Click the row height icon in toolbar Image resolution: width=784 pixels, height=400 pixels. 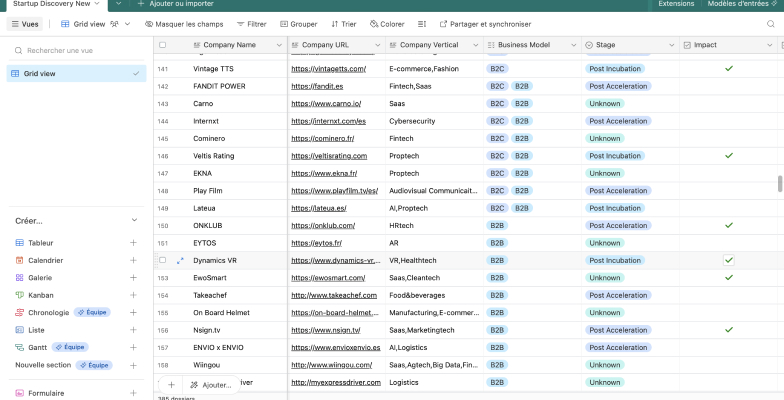coord(422,24)
